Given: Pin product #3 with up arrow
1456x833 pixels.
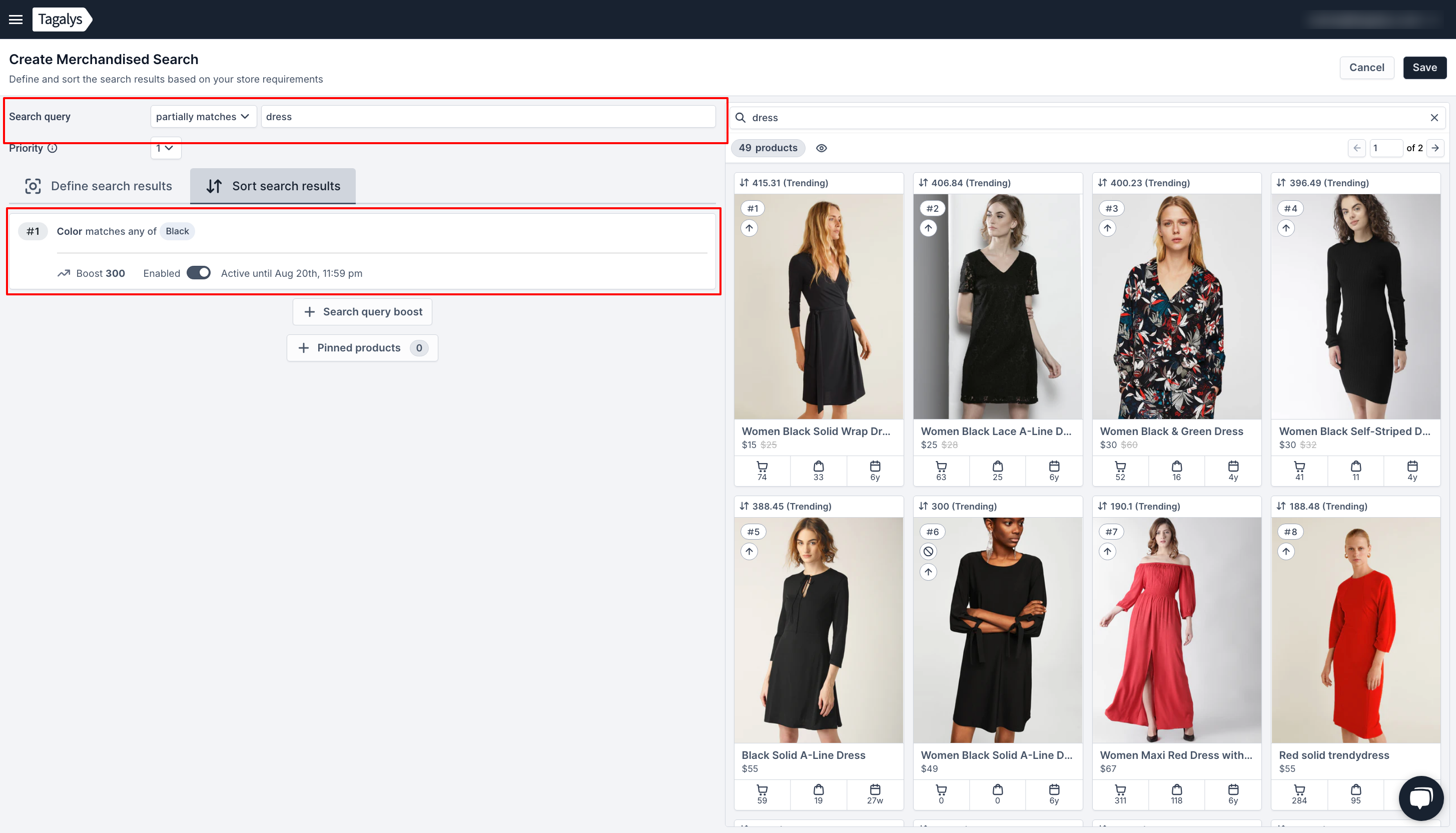Looking at the screenshot, I should pos(1107,228).
